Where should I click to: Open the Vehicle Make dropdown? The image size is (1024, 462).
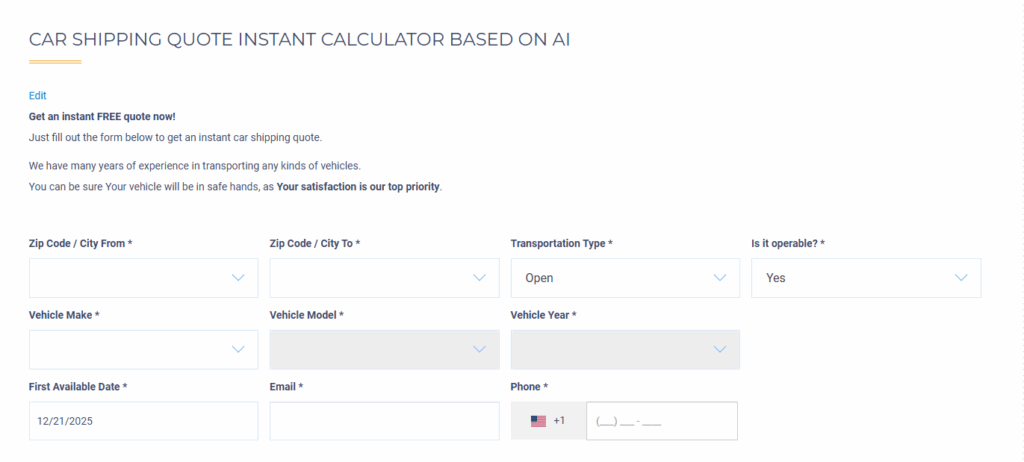click(130, 349)
